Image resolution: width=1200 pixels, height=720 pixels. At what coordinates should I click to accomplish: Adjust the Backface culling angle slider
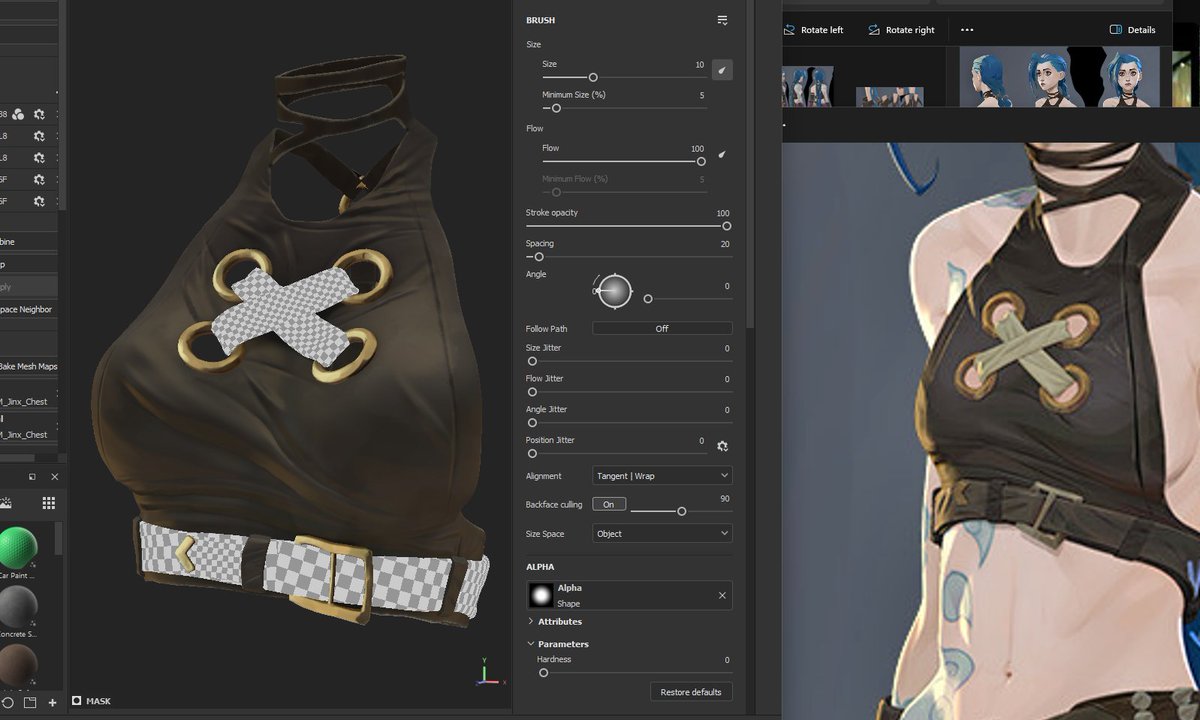[x=682, y=512]
